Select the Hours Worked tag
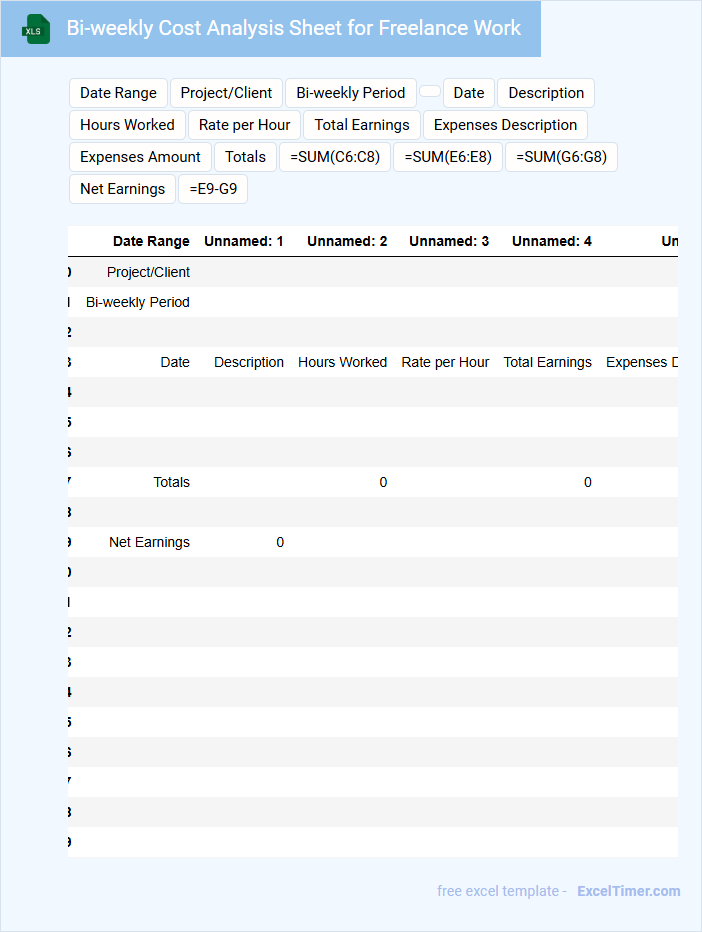 coord(127,125)
